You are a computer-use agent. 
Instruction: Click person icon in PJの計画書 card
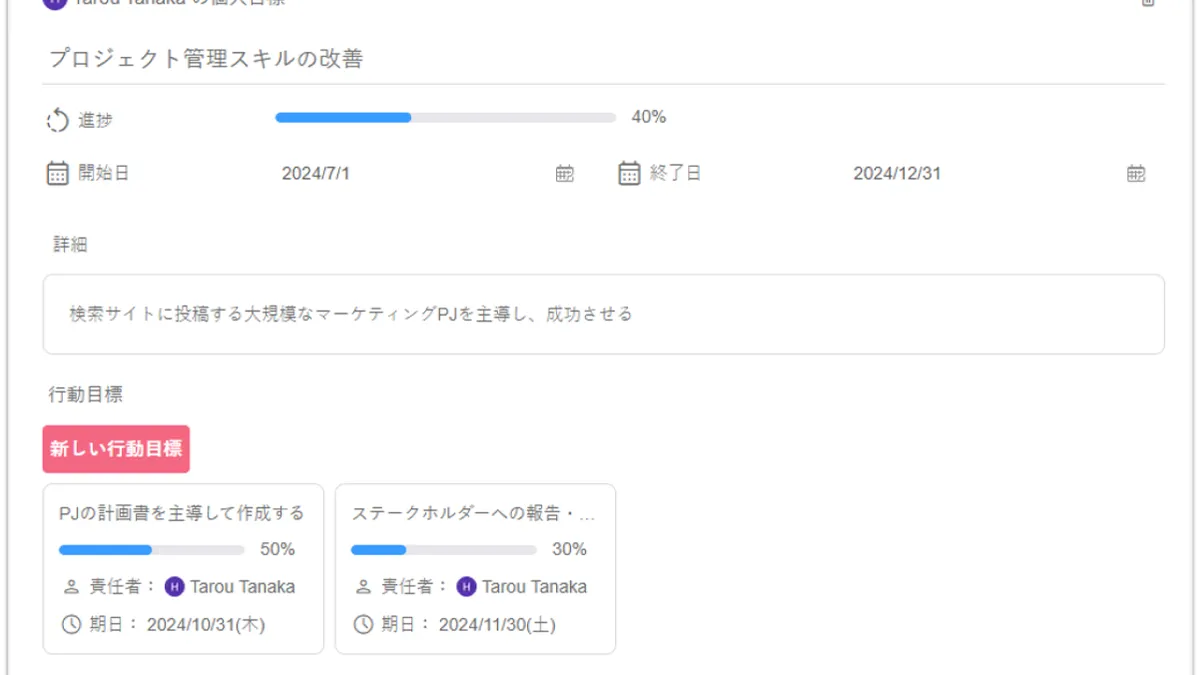coord(71,587)
